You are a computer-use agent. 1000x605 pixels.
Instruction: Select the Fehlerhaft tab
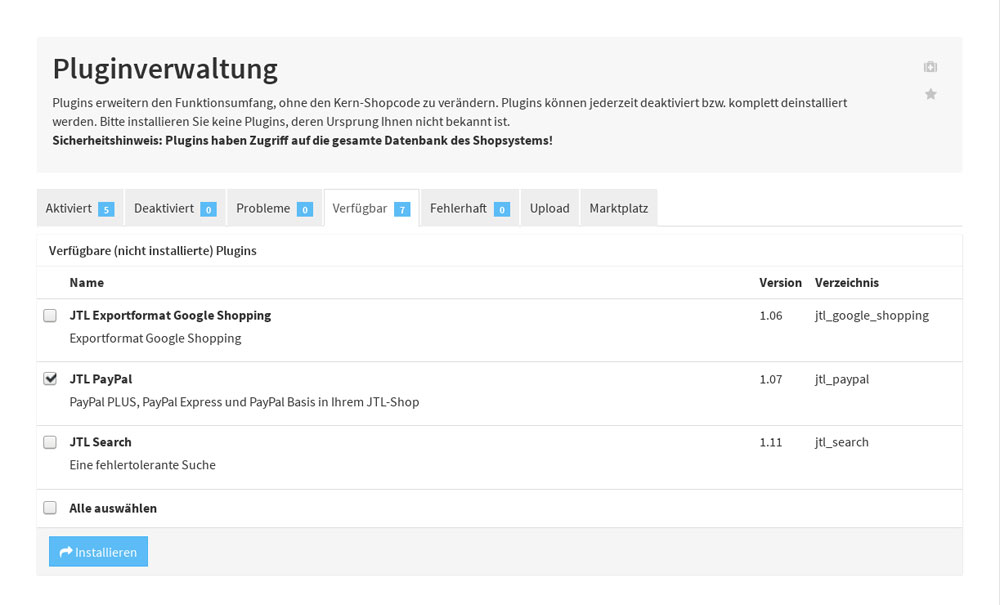click(458, 208)
